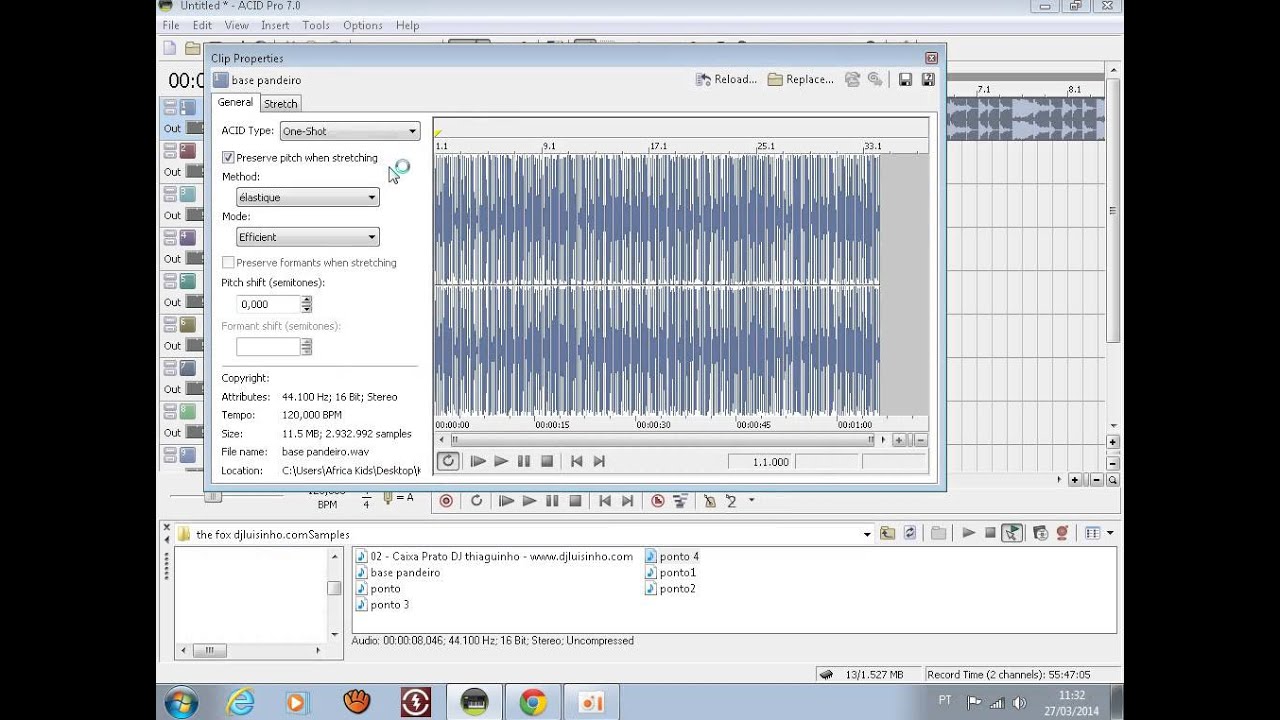Open the Explorer folder path dropdown
The image size is (1280, 720).
[867, 534]
